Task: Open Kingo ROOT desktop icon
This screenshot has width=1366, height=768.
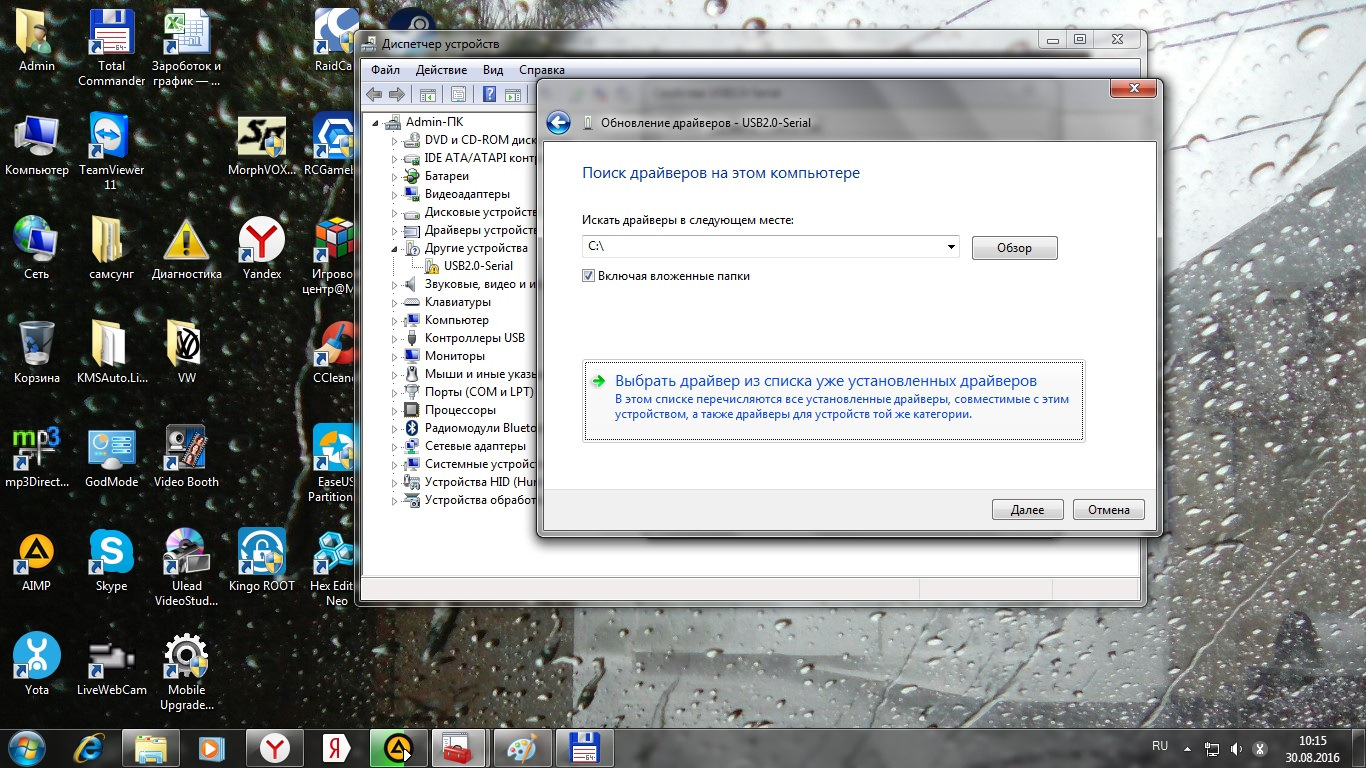Action: 262,561
